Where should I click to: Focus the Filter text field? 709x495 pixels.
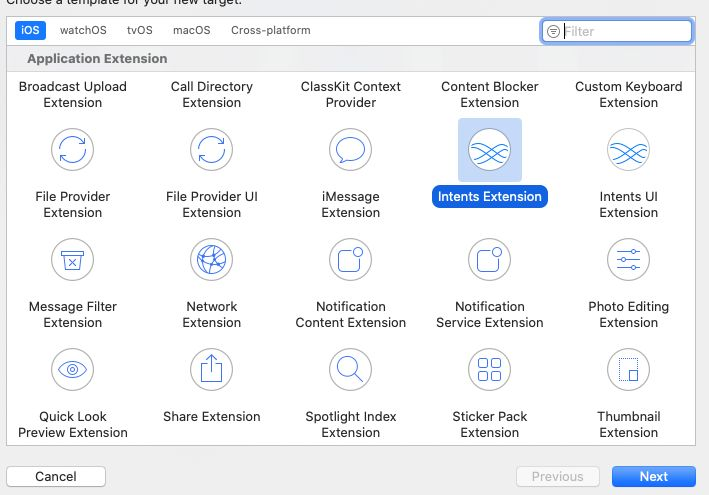[x=617, y=31]
